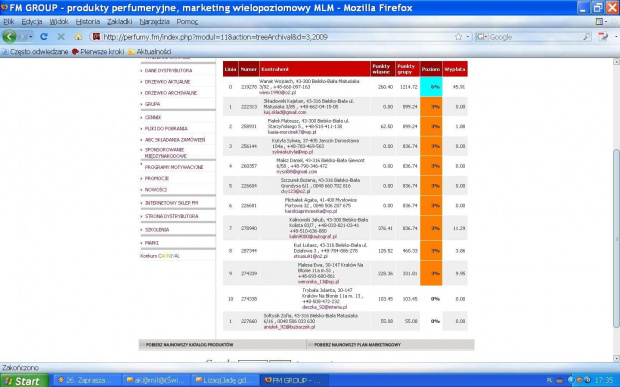Open the Często odwiedzane bookmarks folder
This screenshot has height=387, width=620.
tap(35, 51)
